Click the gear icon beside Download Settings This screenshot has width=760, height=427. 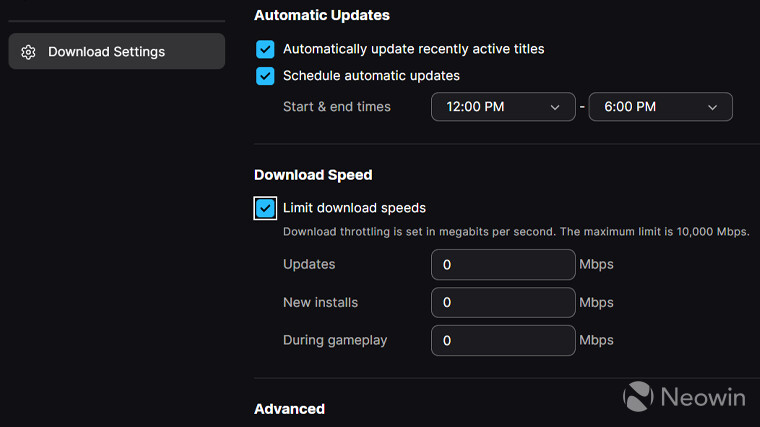coord(28,52)
